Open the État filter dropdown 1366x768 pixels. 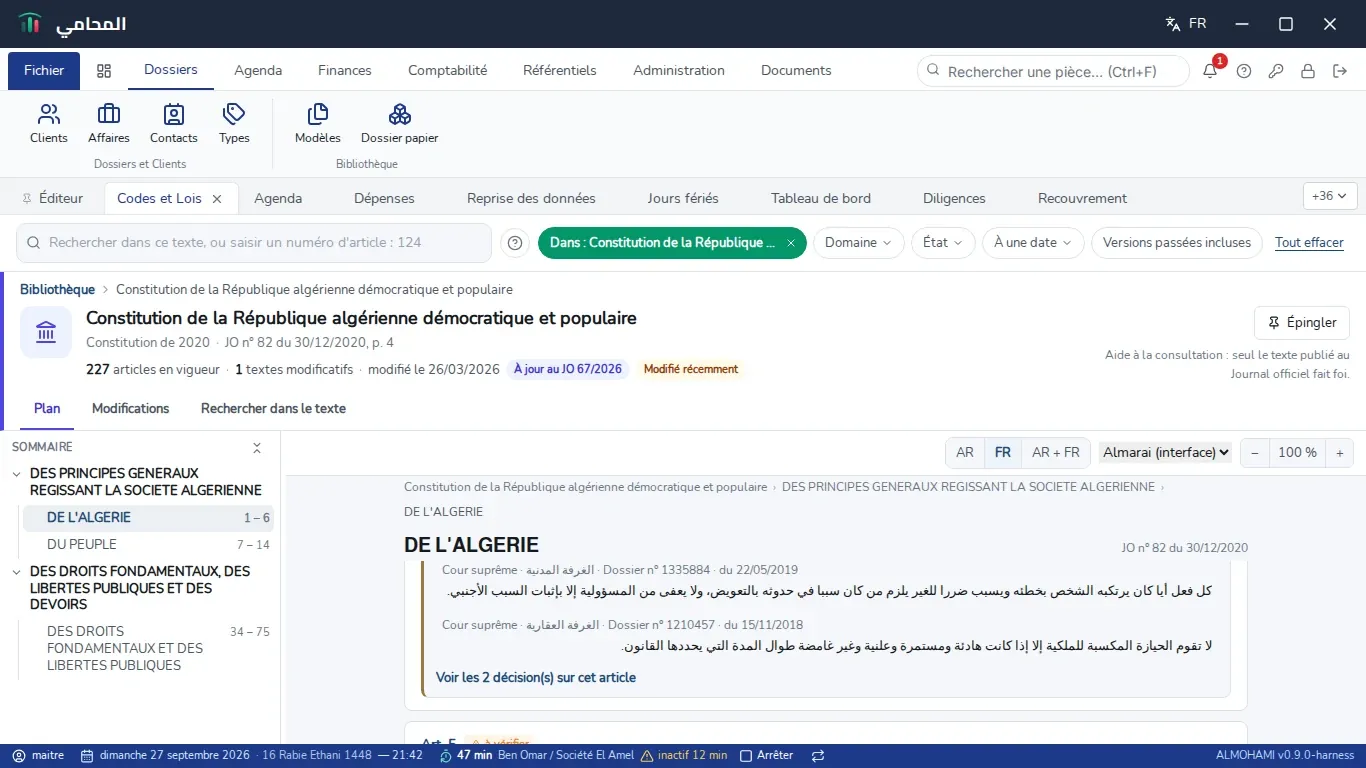[943, 243]
